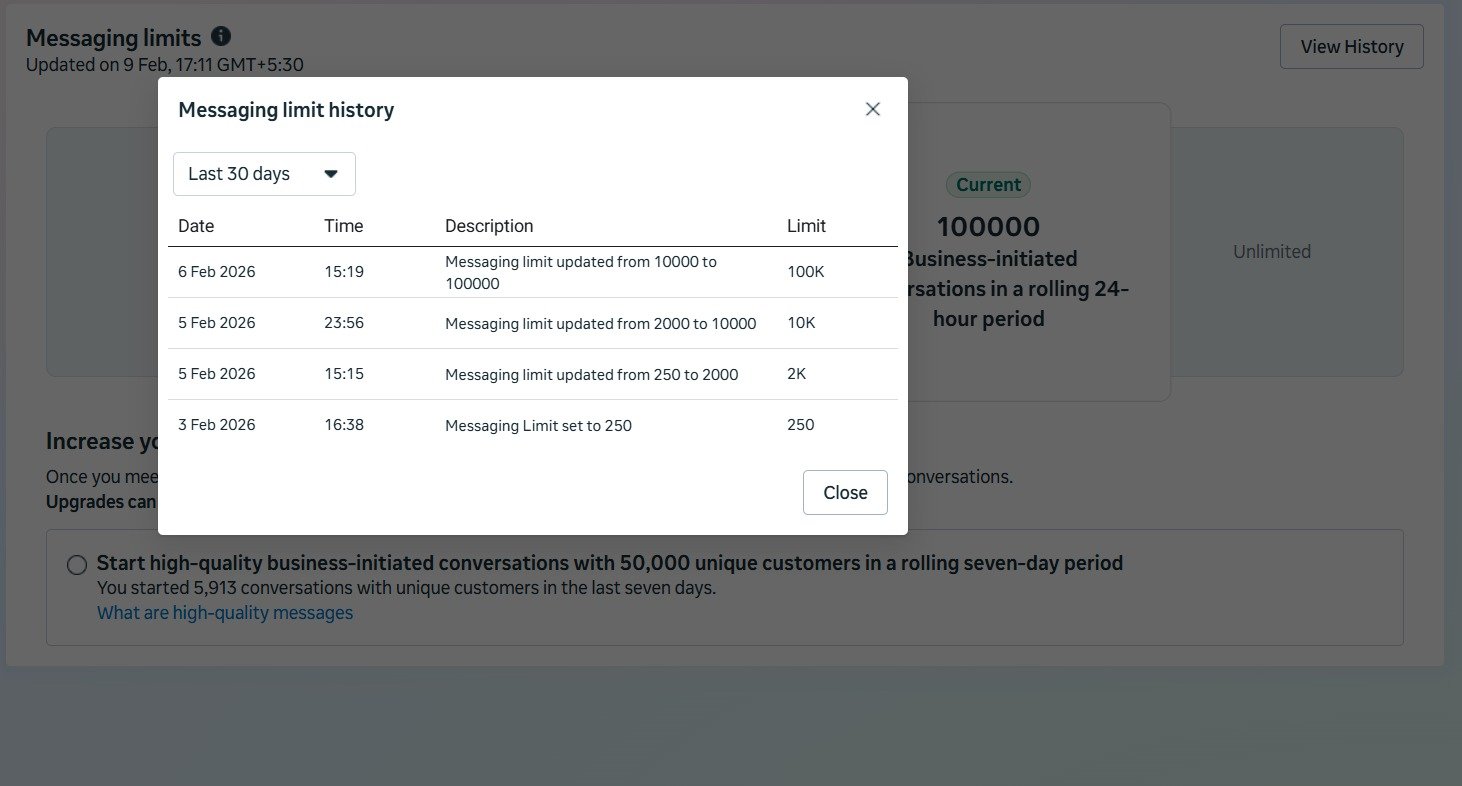Click the chevron on the Last 30 days filter
Image resolution: width=1462 pixels, height=786 pixels.
click(331, 173)
